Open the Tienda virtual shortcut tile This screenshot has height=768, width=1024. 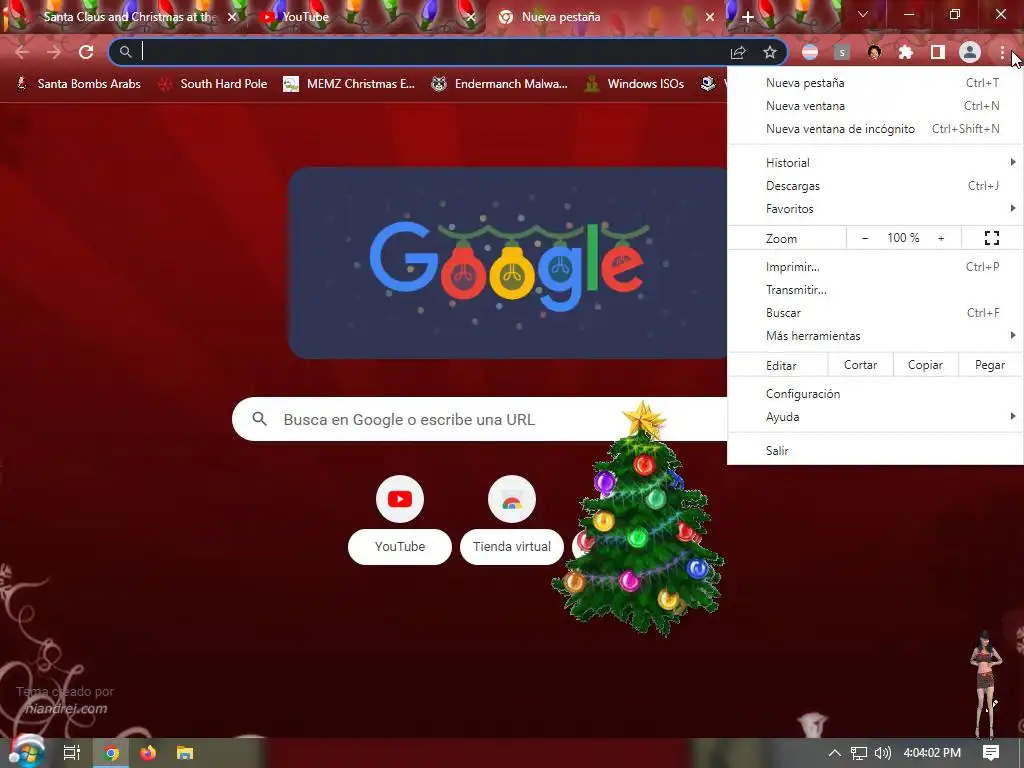click(512, 520)
